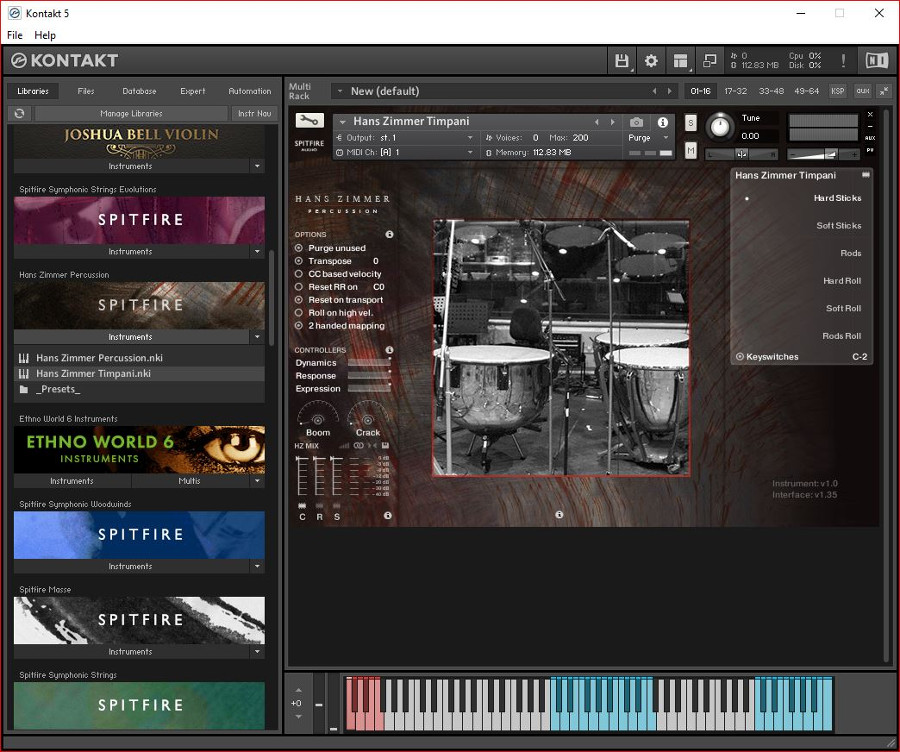Viewport: 900px width, 752px height.
Task: Switch to the Files tab
Action: point(86,91)
